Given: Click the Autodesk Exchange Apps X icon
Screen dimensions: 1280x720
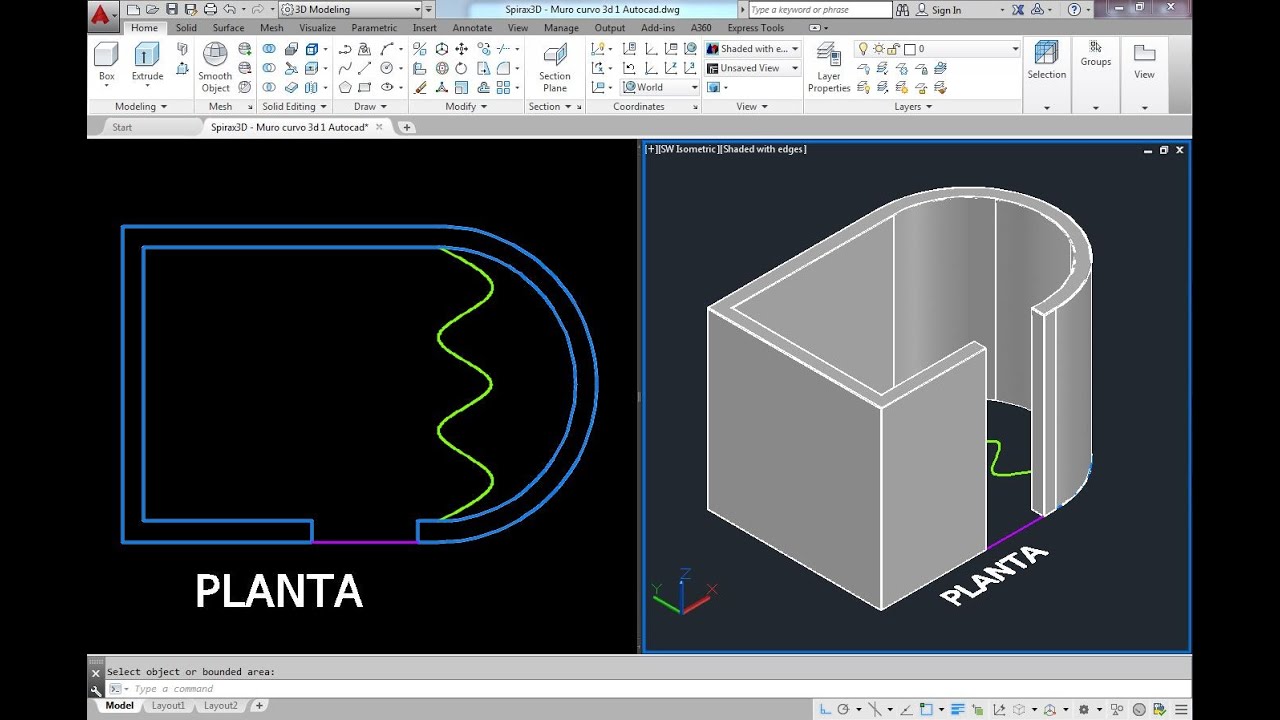Looking at the screenshot, I should (1018, 9).
